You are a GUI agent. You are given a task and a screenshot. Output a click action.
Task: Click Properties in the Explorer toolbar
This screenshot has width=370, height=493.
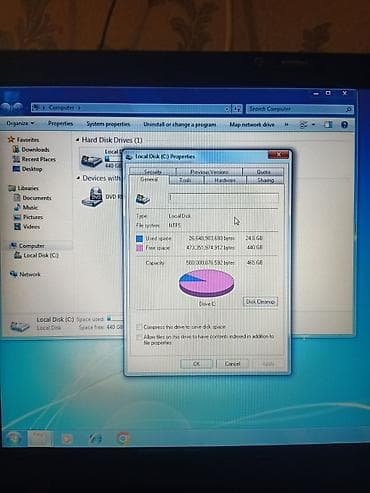[x=60, y=124]
